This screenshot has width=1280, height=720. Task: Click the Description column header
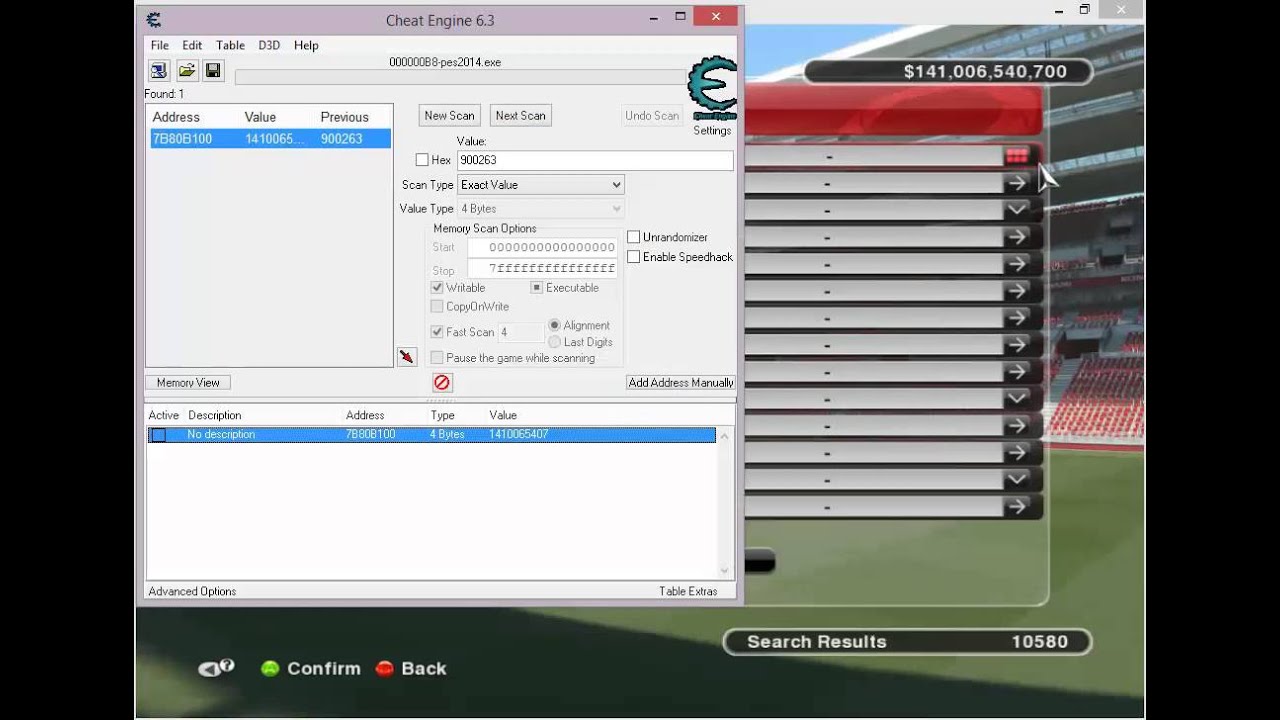coord(215,415)
